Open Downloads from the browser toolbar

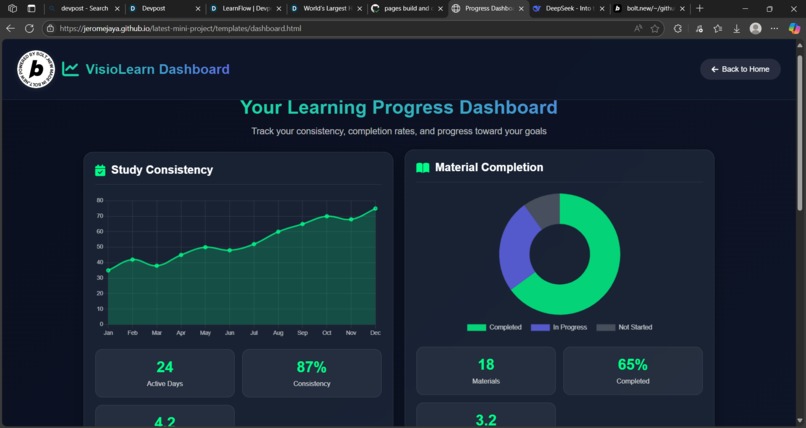tap(737, 28)
